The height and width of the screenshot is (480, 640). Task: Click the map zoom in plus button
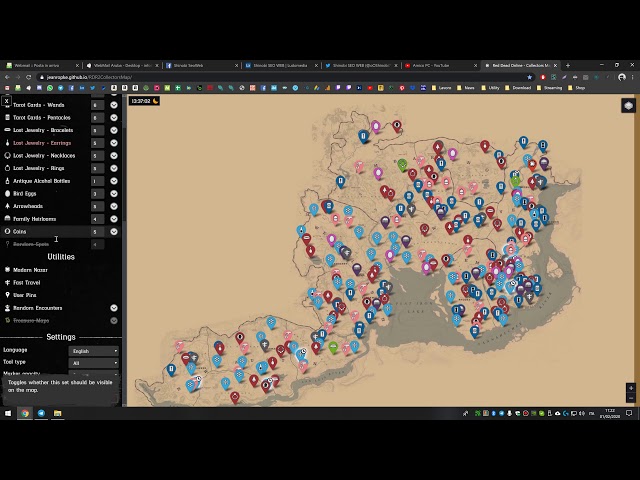(x=630, y=388)
